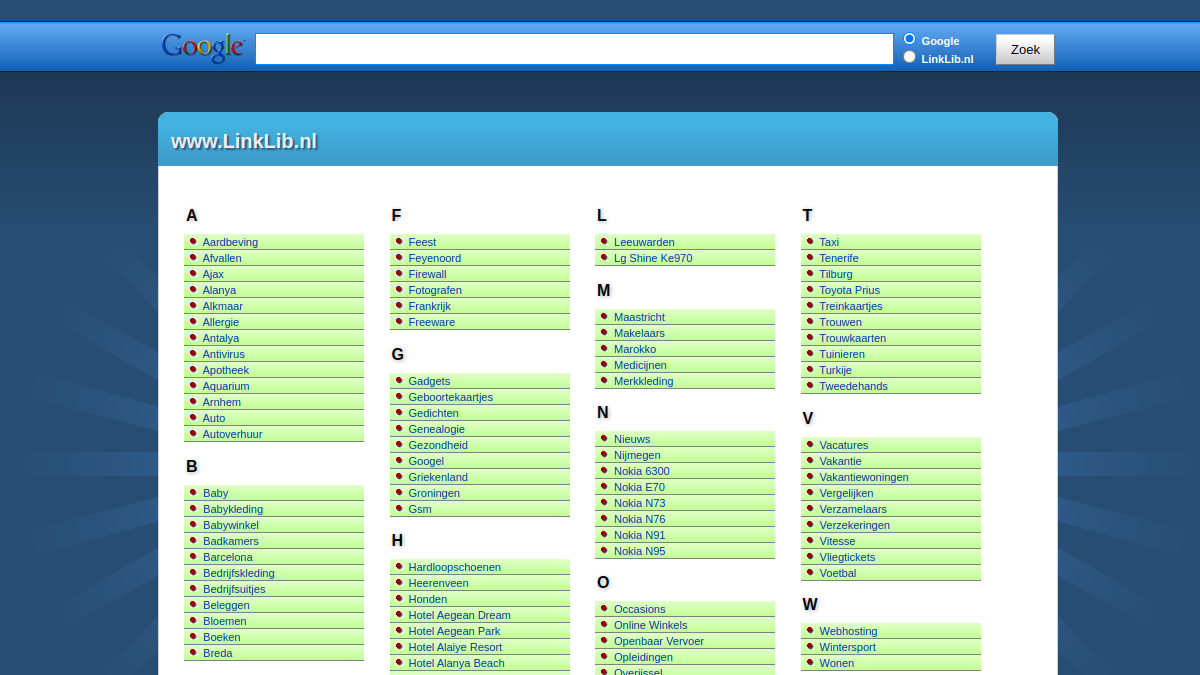Click the red bullet beside Nieuws
The width and height of the screenshot is (1200, 675).
(x=604, y=438)
